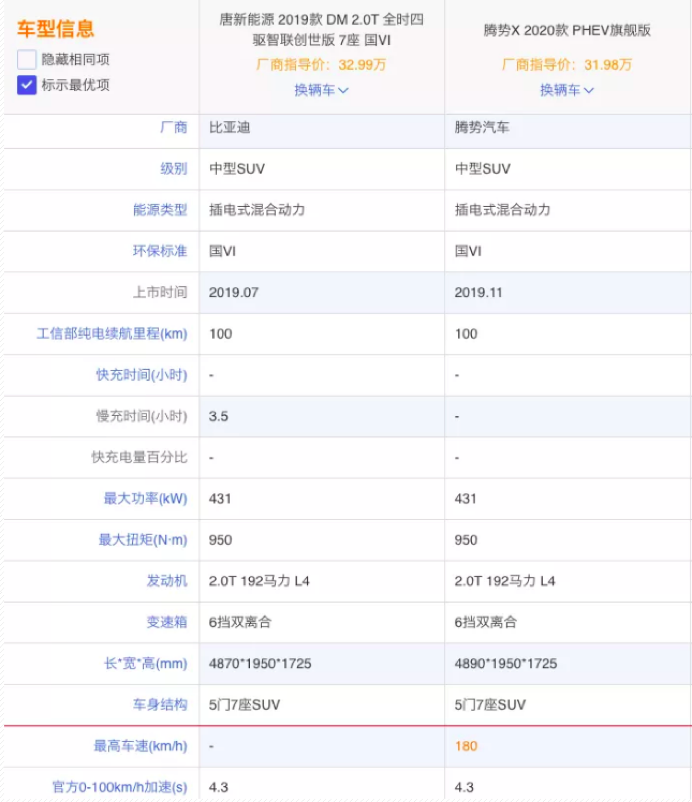Open the 车身结构 label link

click(160, 705)
